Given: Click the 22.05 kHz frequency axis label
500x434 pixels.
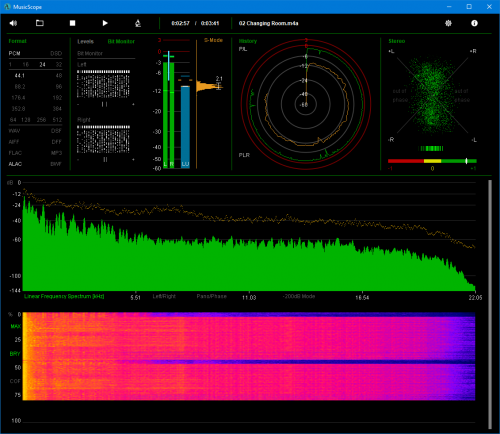Looking at the screenshot, I should click(x=475, y=297).
